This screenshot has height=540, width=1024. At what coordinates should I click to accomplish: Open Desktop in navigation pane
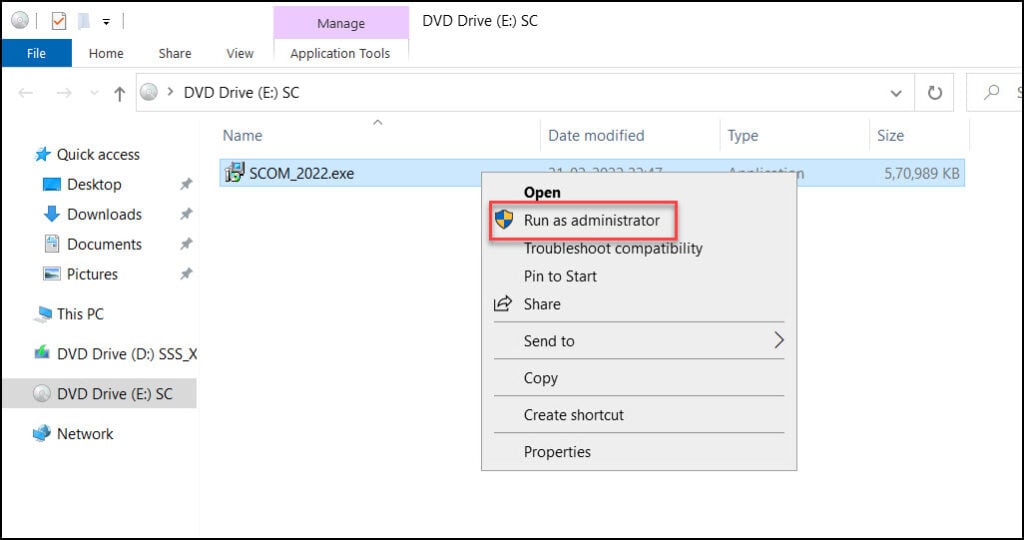pos(94,185)
